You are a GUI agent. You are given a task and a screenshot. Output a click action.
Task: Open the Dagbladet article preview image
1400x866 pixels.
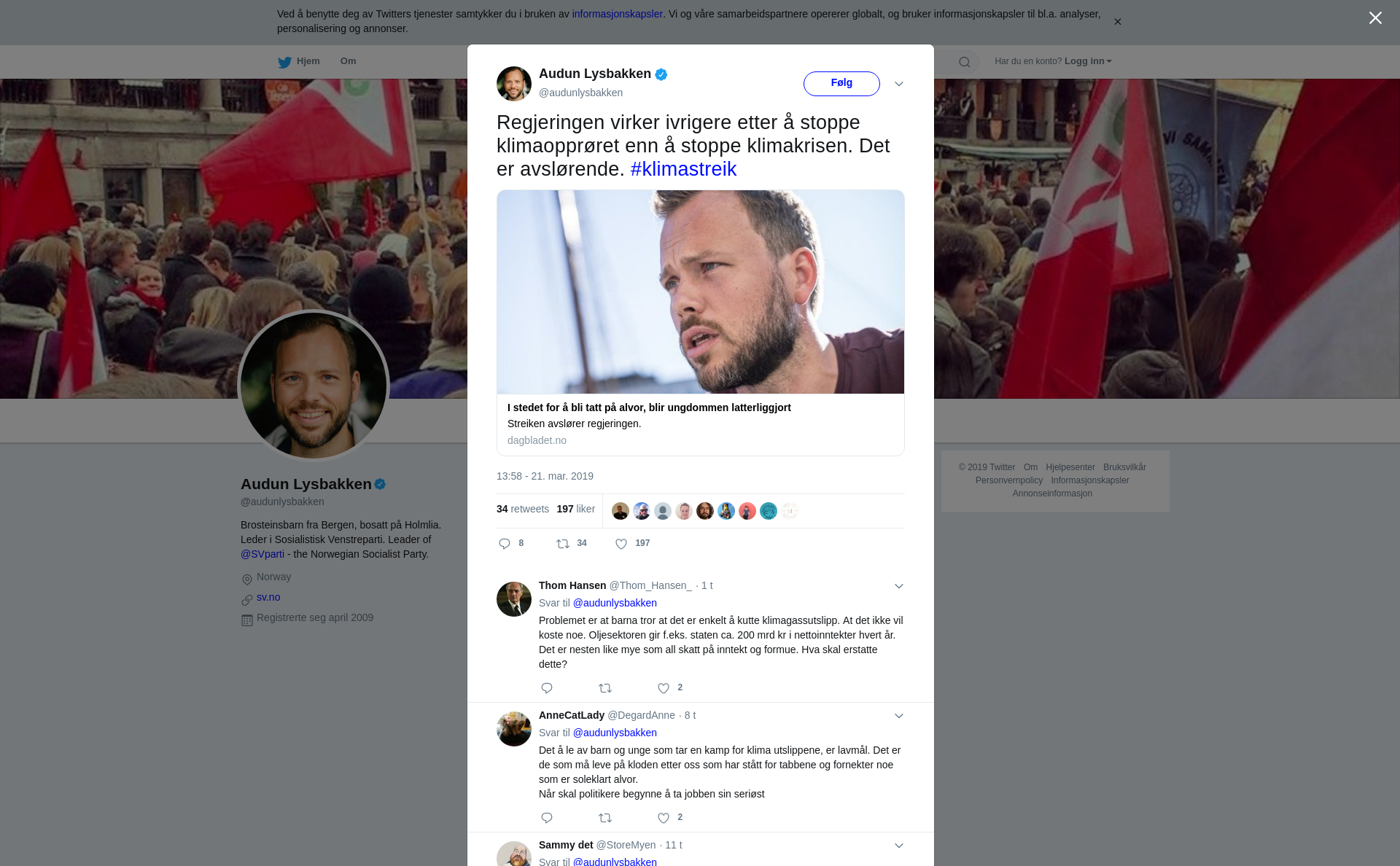[701, 292]
